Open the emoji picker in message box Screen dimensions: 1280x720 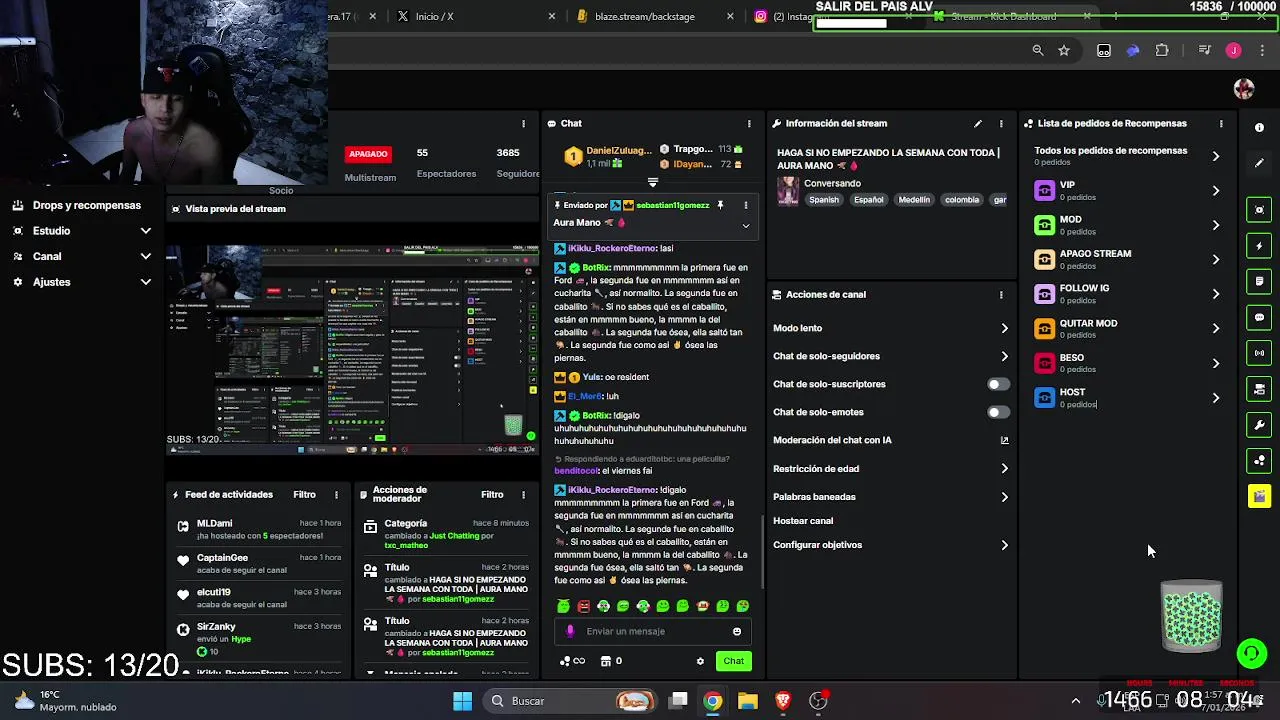[x=737, y=632]
